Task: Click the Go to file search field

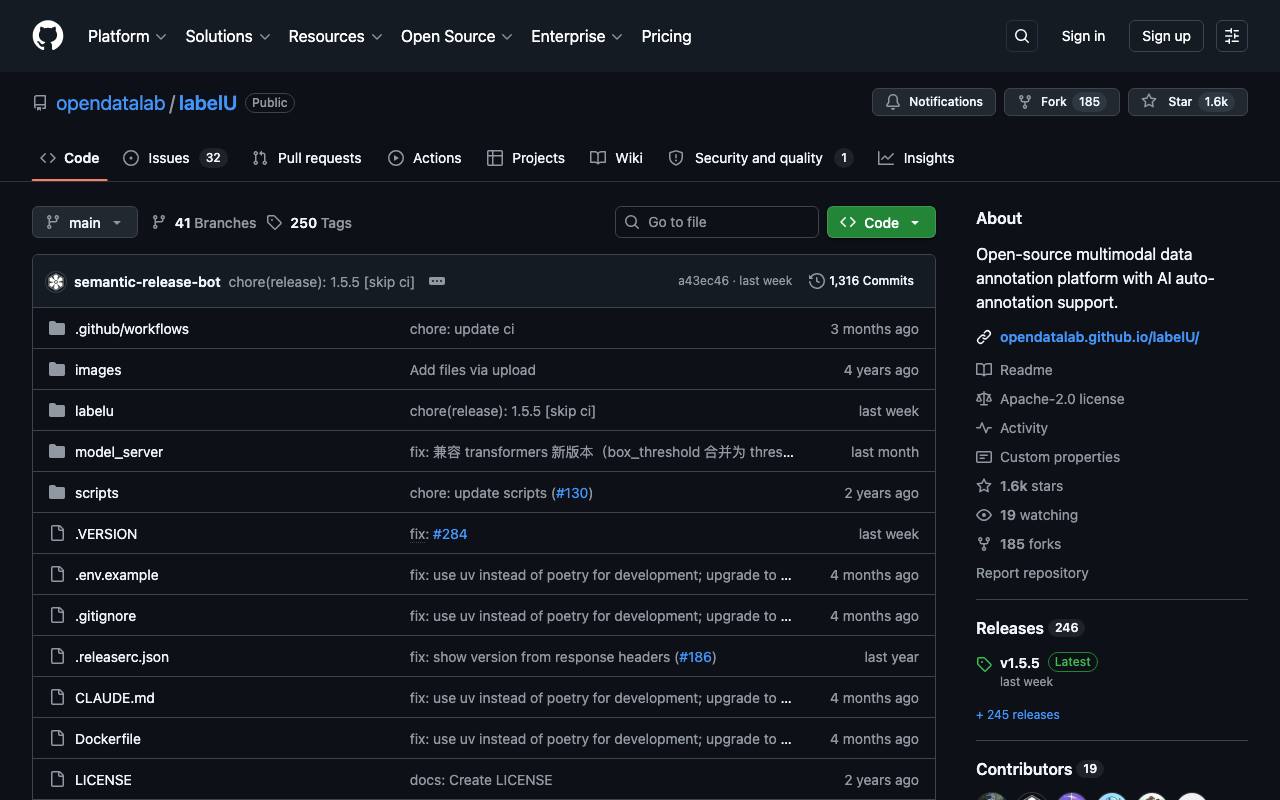Action: tap(717, 222)
